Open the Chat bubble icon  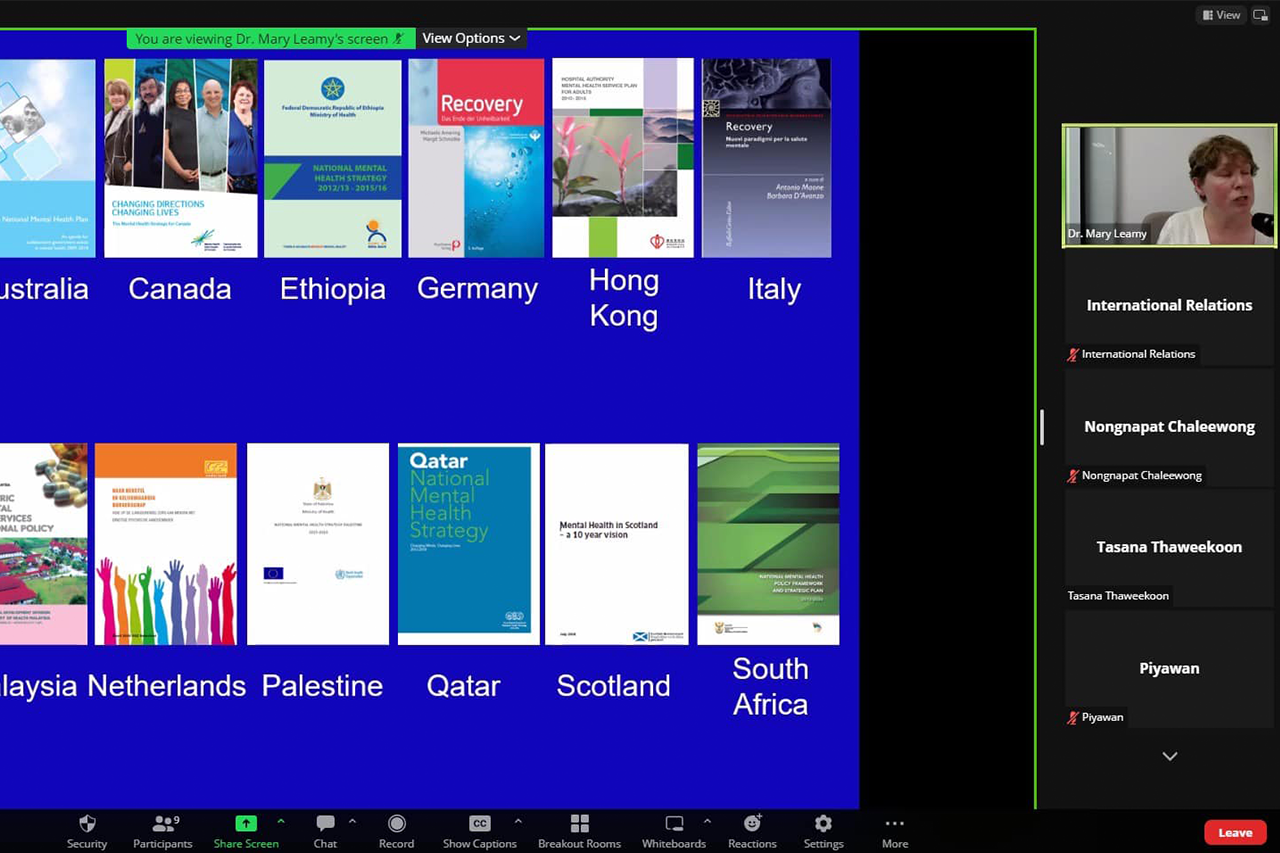pyautogui.click(x=325, y=823)
